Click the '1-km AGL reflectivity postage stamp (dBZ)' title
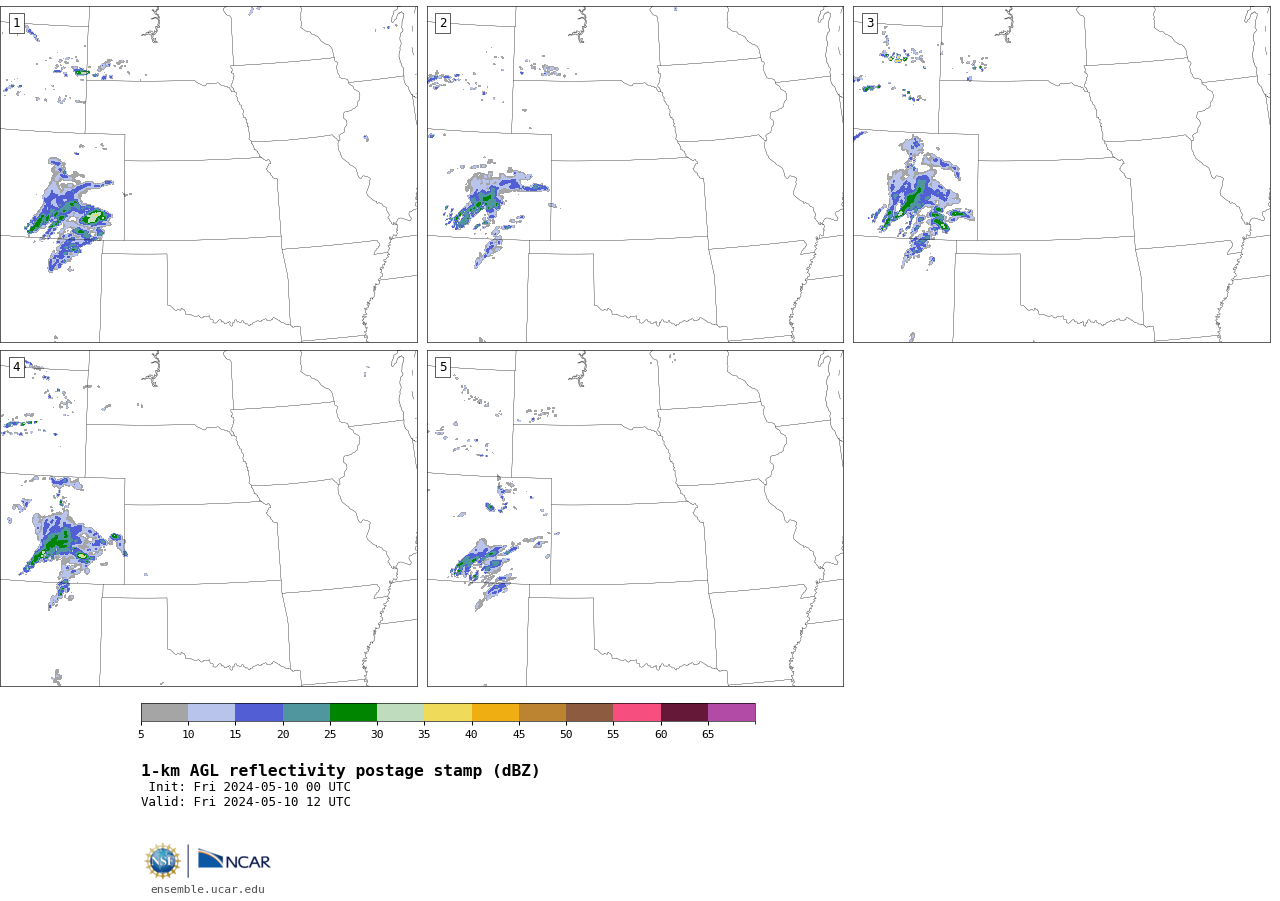Screen dimensions: 1280x901 point(340,771)
